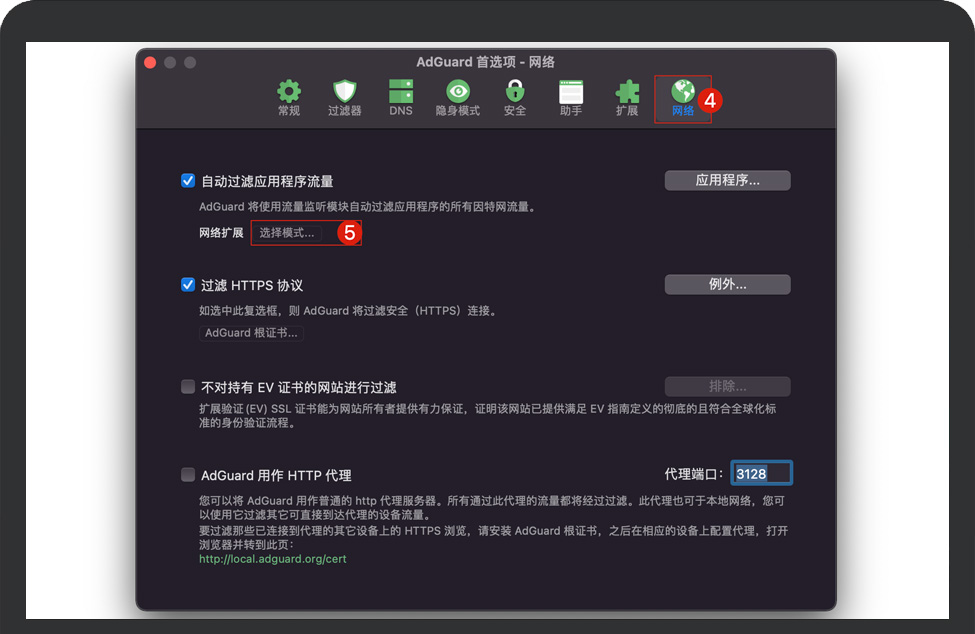Select the 隐身模式 (Stealth Mode) eye icon
Screen dimensions: 975x634
point(458,97)
